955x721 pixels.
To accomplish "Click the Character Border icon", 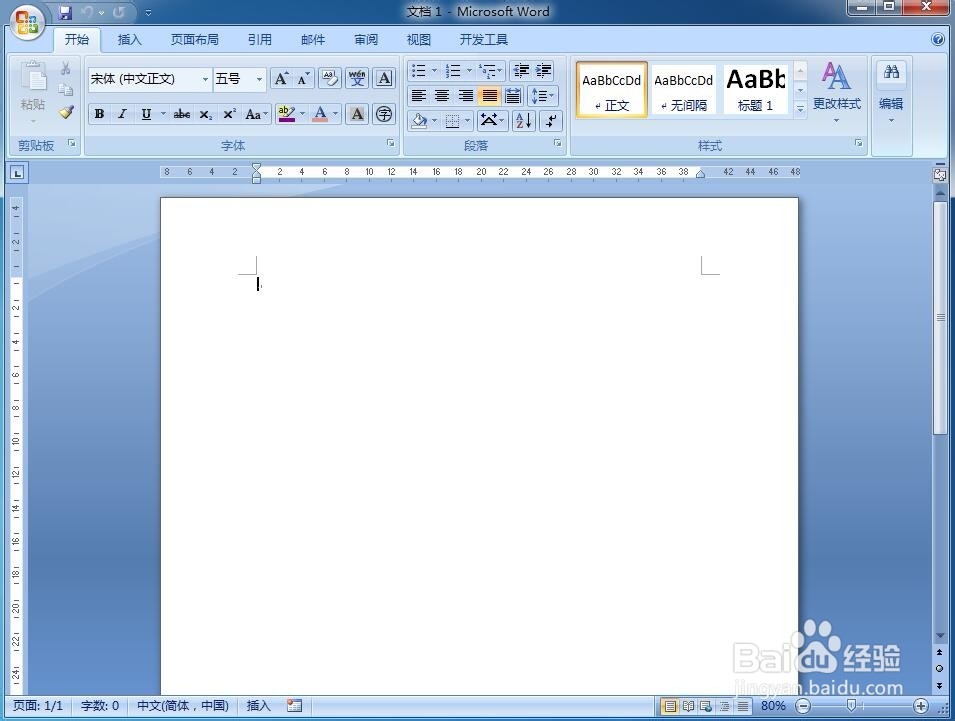I will pyautogui.click(x=384, y=79).
